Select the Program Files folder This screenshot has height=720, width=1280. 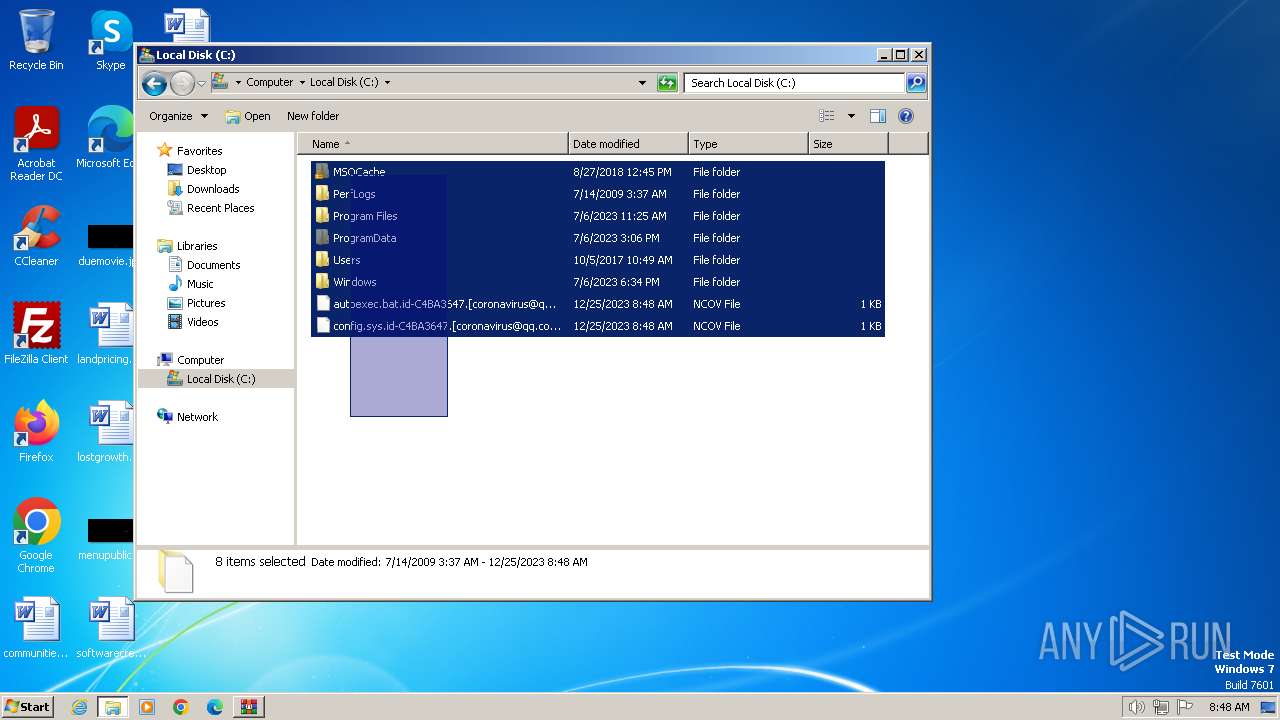(x=598, y=216)
